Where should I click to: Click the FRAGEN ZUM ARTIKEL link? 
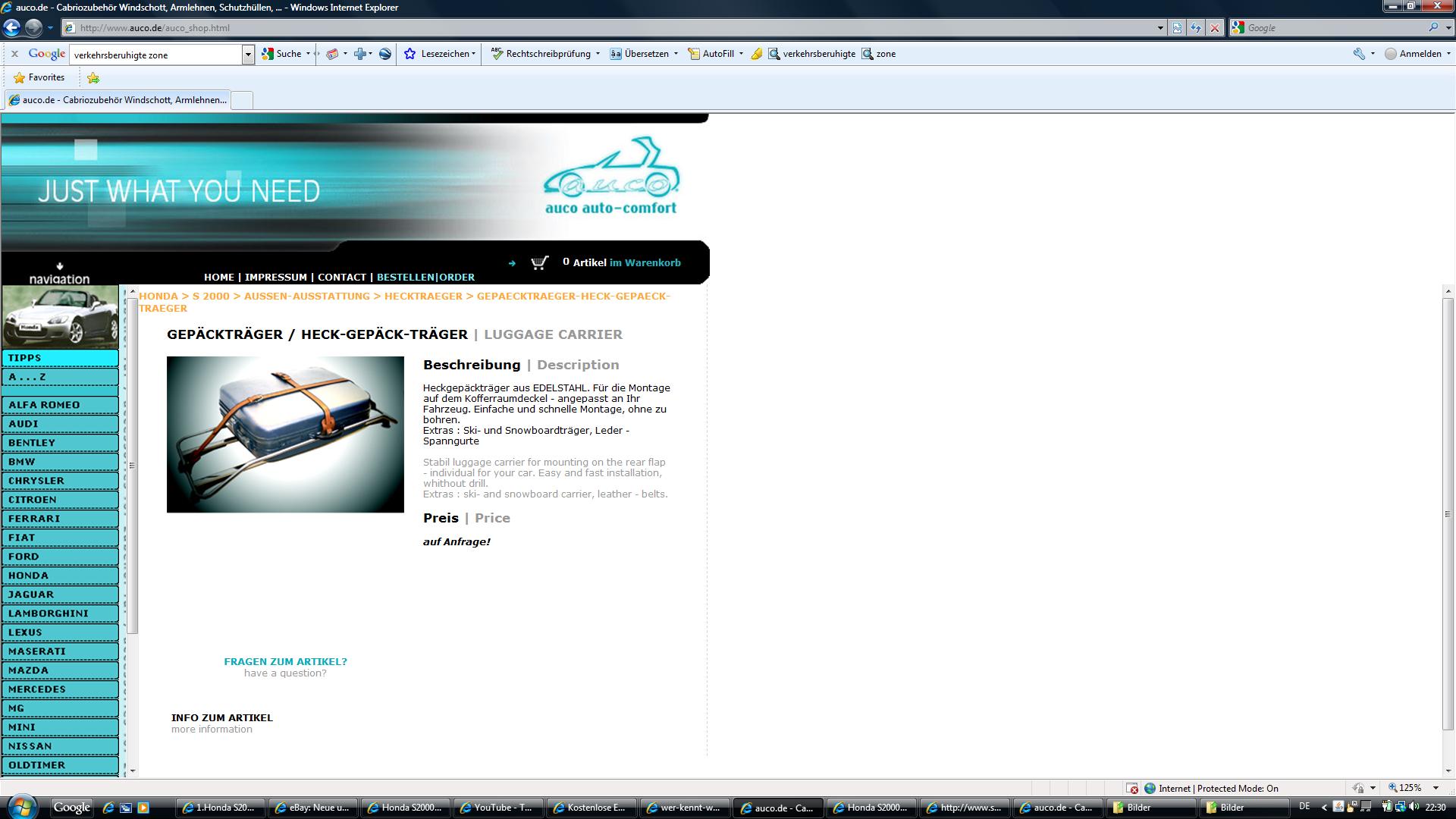click(x=285, y=661)
